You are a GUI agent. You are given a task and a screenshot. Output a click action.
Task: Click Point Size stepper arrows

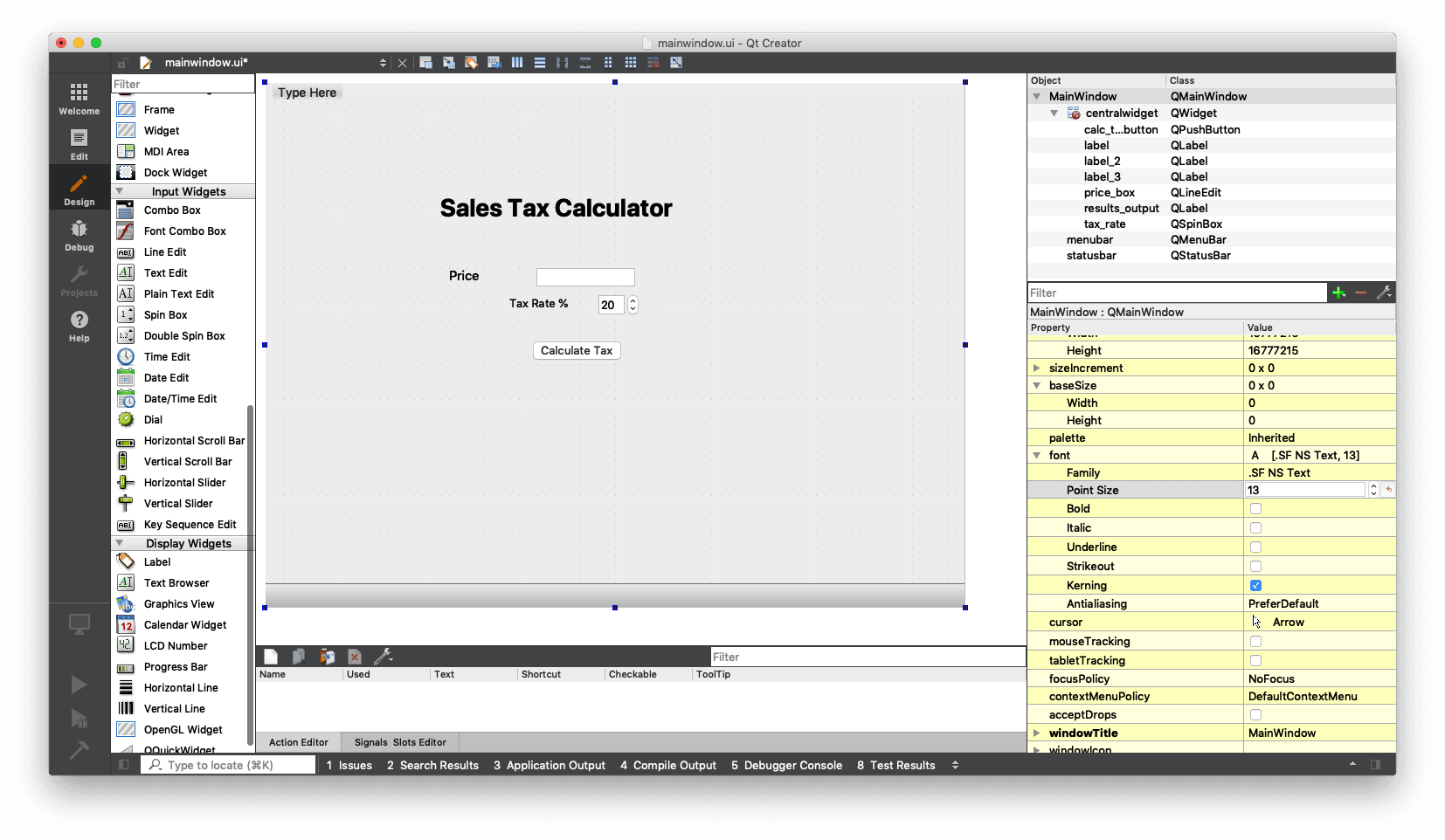click(x=1373, y=490)
